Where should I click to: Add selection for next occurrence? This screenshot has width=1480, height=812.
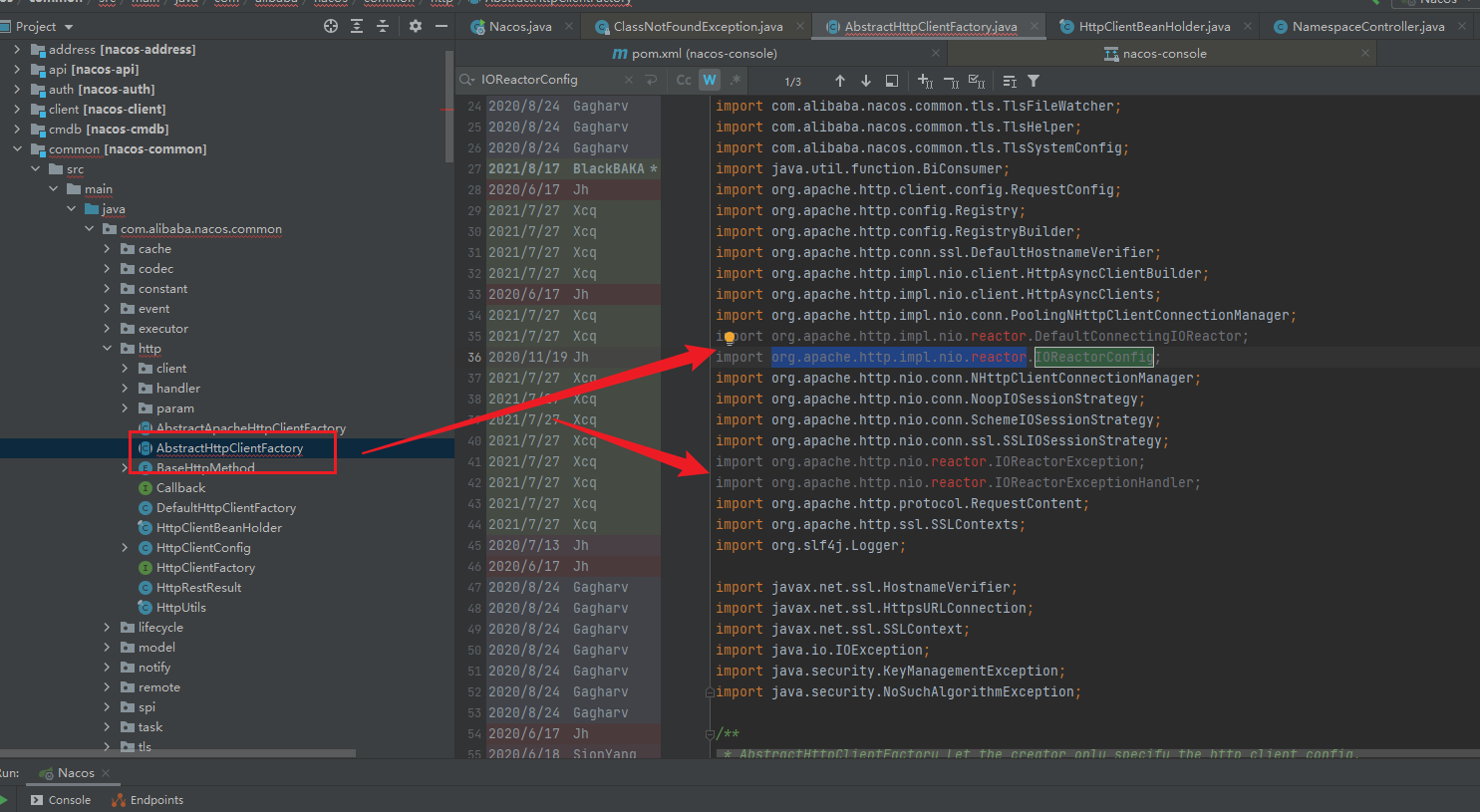click(x=925, y=81)
